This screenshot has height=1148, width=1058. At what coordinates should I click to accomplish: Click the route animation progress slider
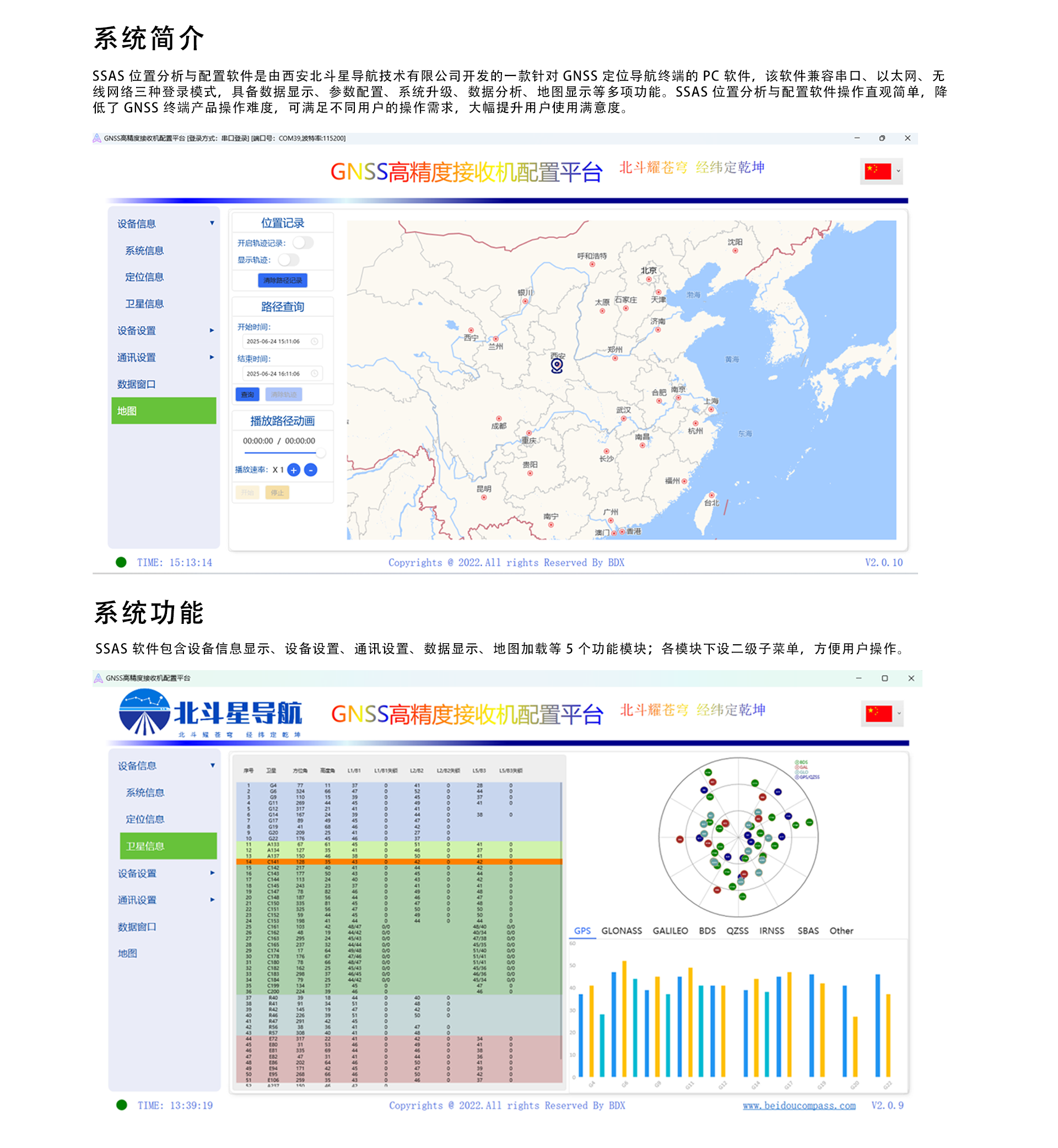click(x=284, y=454)
